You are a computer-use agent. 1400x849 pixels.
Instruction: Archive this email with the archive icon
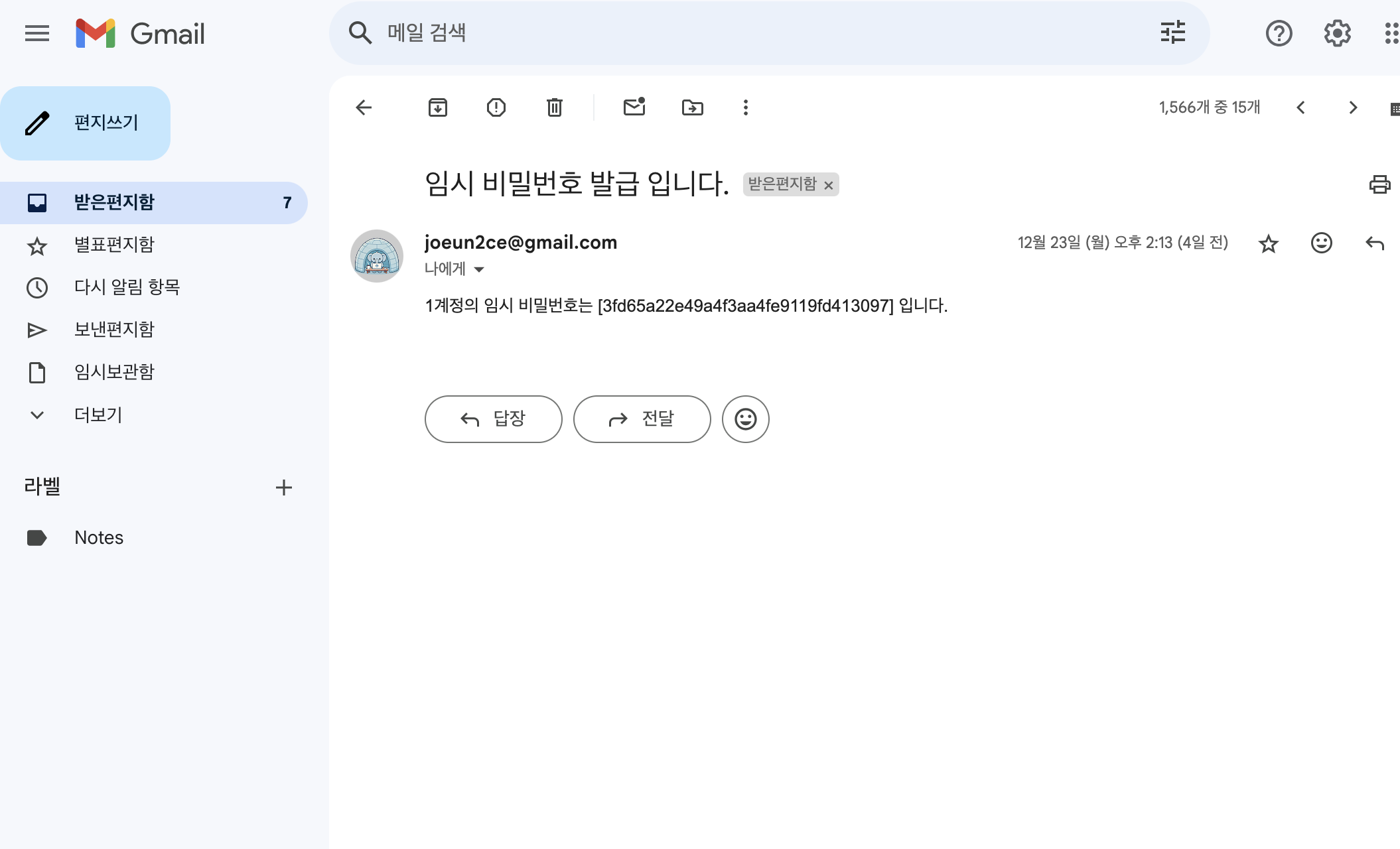(438, 107)
